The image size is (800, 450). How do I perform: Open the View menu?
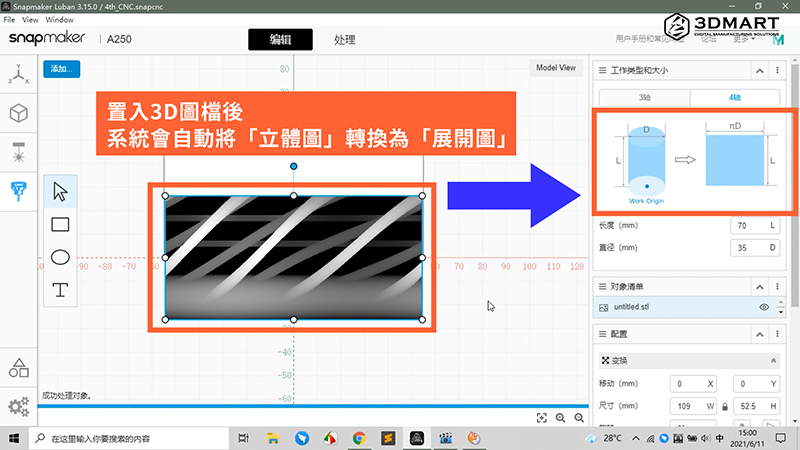coord(30,19)
